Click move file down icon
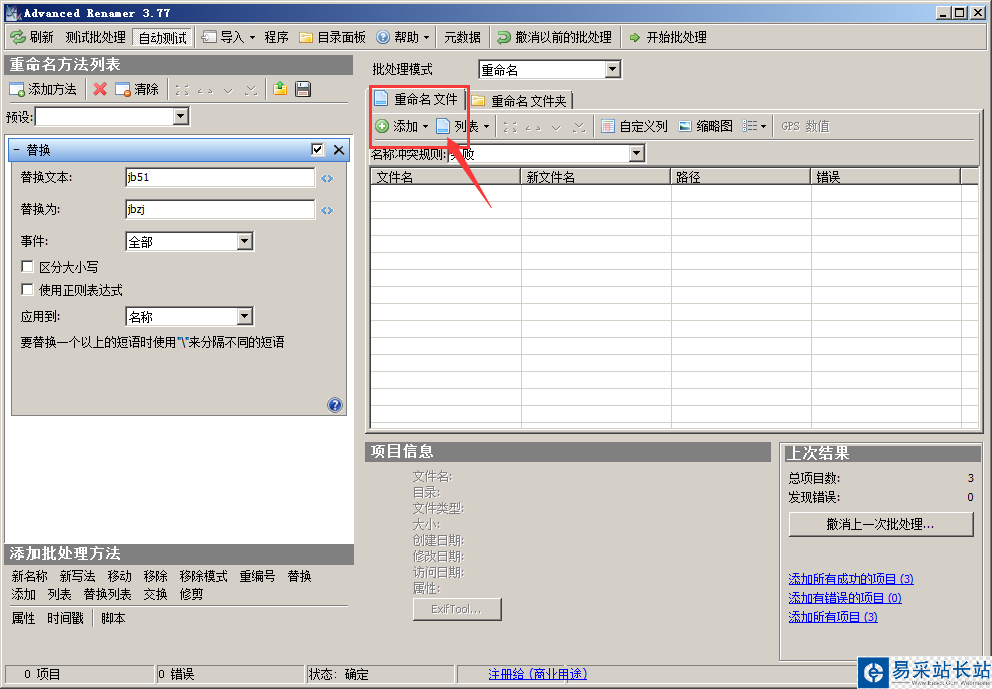Screen dimensions: 992x689 [556, 127]
